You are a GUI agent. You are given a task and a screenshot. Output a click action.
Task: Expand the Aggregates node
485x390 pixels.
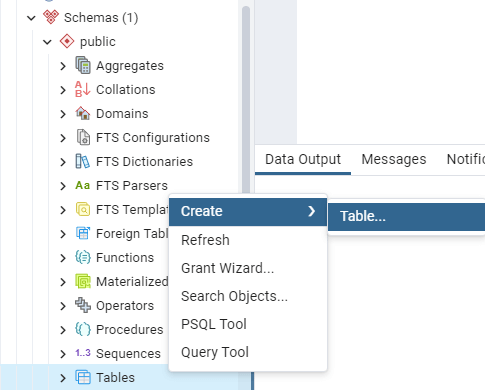(x=63, y=66)
